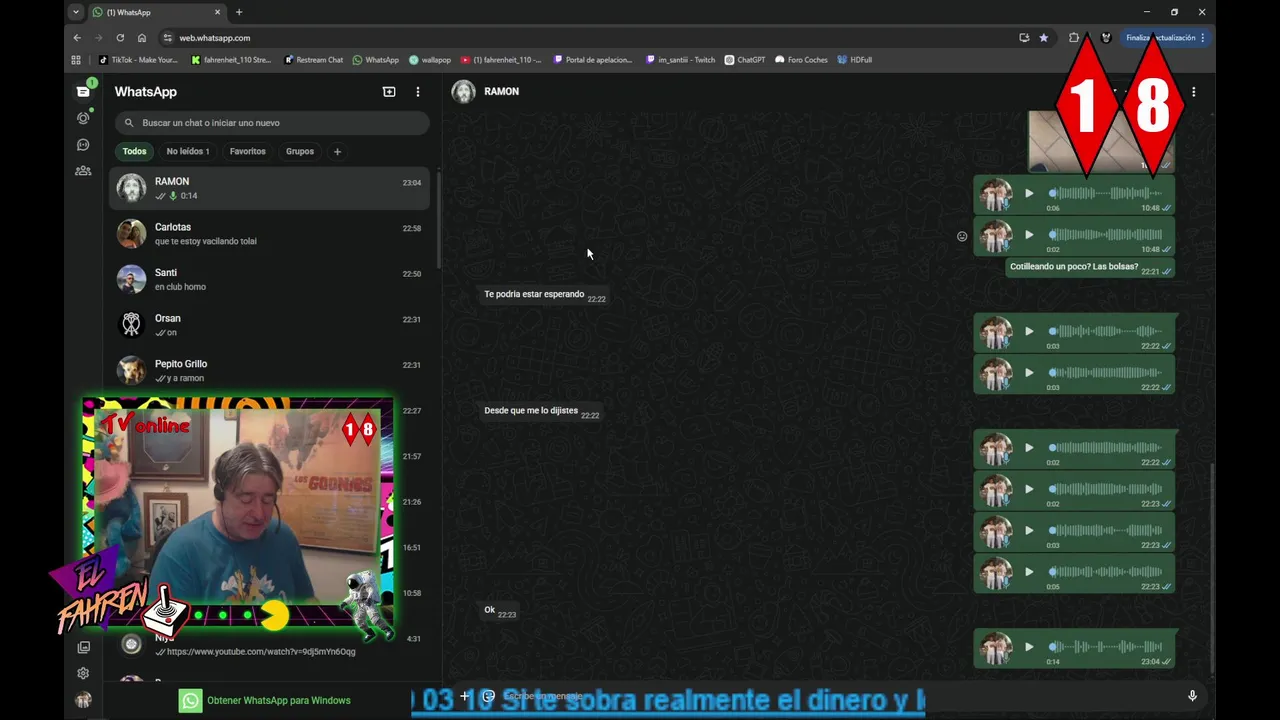Image resolution: width=1280 pixels, height=720 pixels.
Task: React with the emoji icon beside voice message
Action: [x=962, y=237]
